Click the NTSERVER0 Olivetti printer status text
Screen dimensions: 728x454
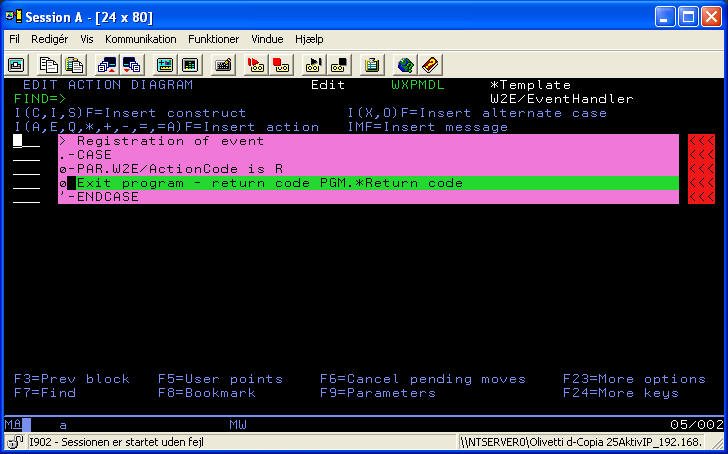tap(580, 442)
